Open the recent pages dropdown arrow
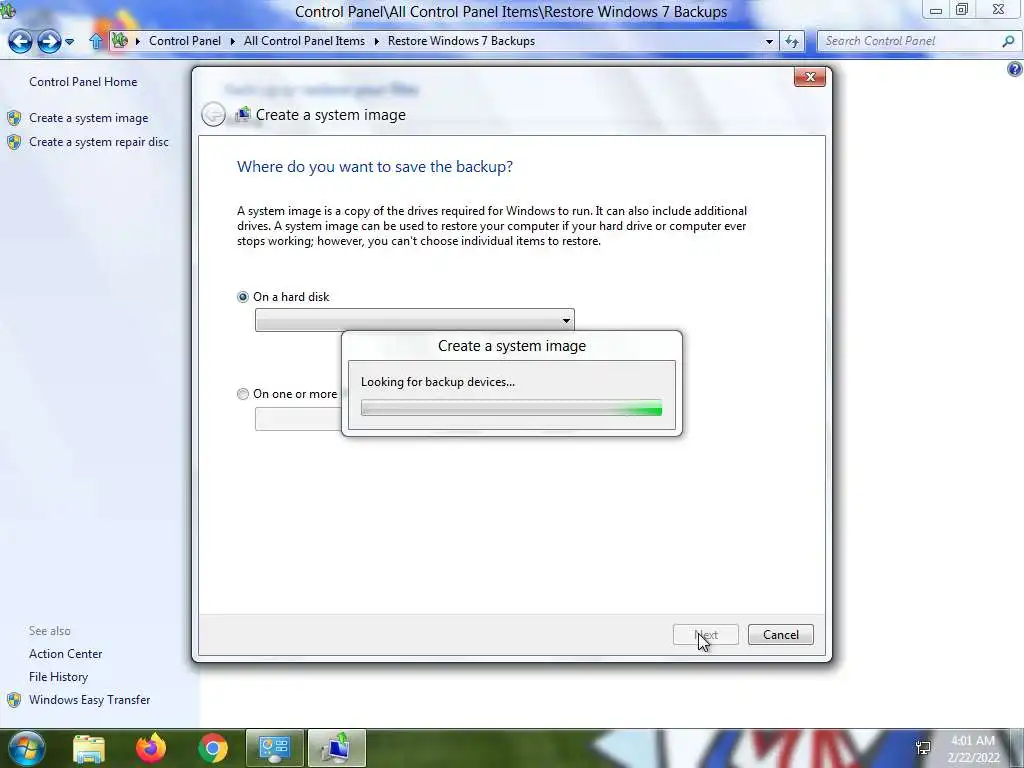 point(69,42)
